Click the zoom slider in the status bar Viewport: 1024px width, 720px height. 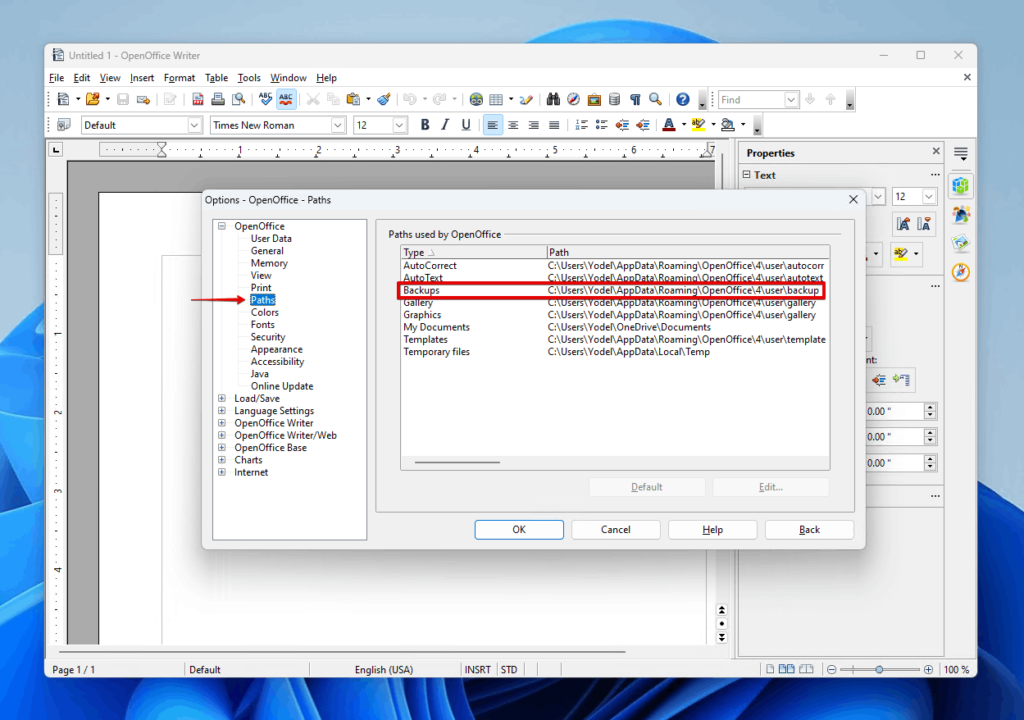tap(879, 669)
